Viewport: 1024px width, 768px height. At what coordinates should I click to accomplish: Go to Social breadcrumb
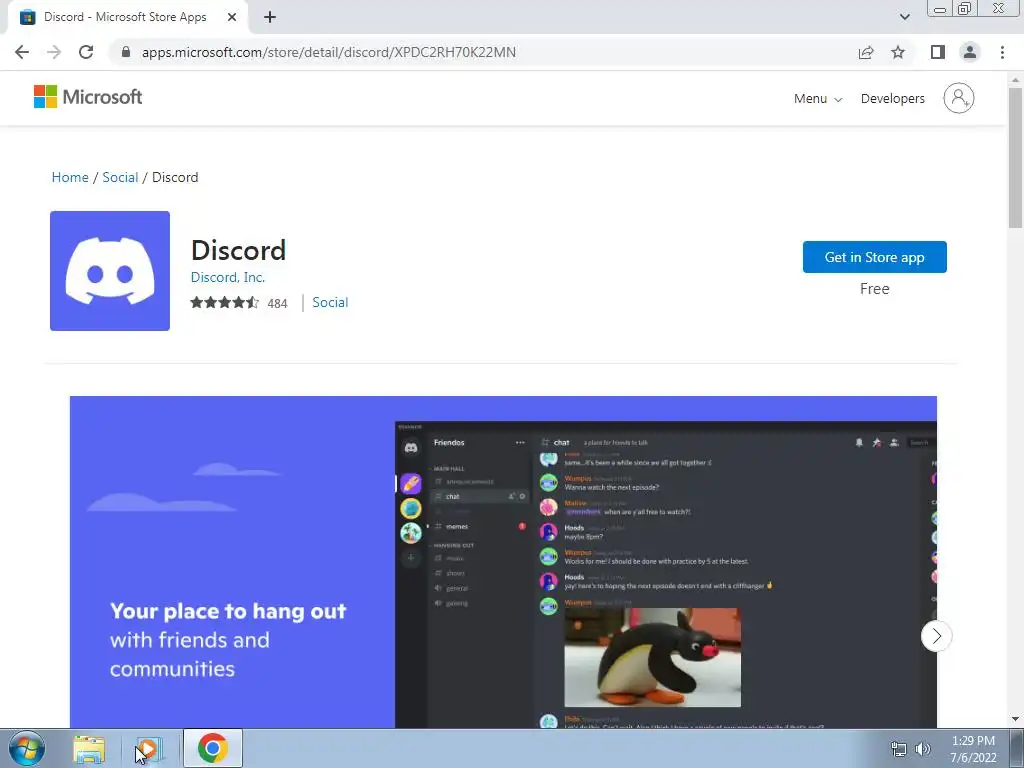point(120,177)
